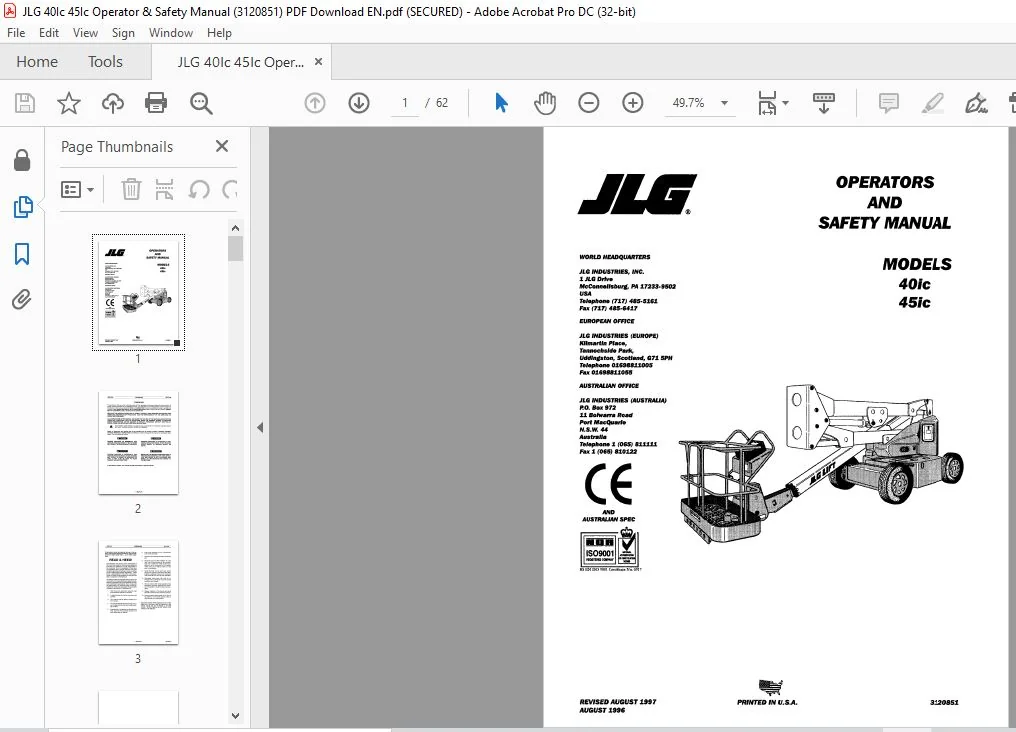Click the thumbnails scrollbar handle

click(x=235, y=249)
